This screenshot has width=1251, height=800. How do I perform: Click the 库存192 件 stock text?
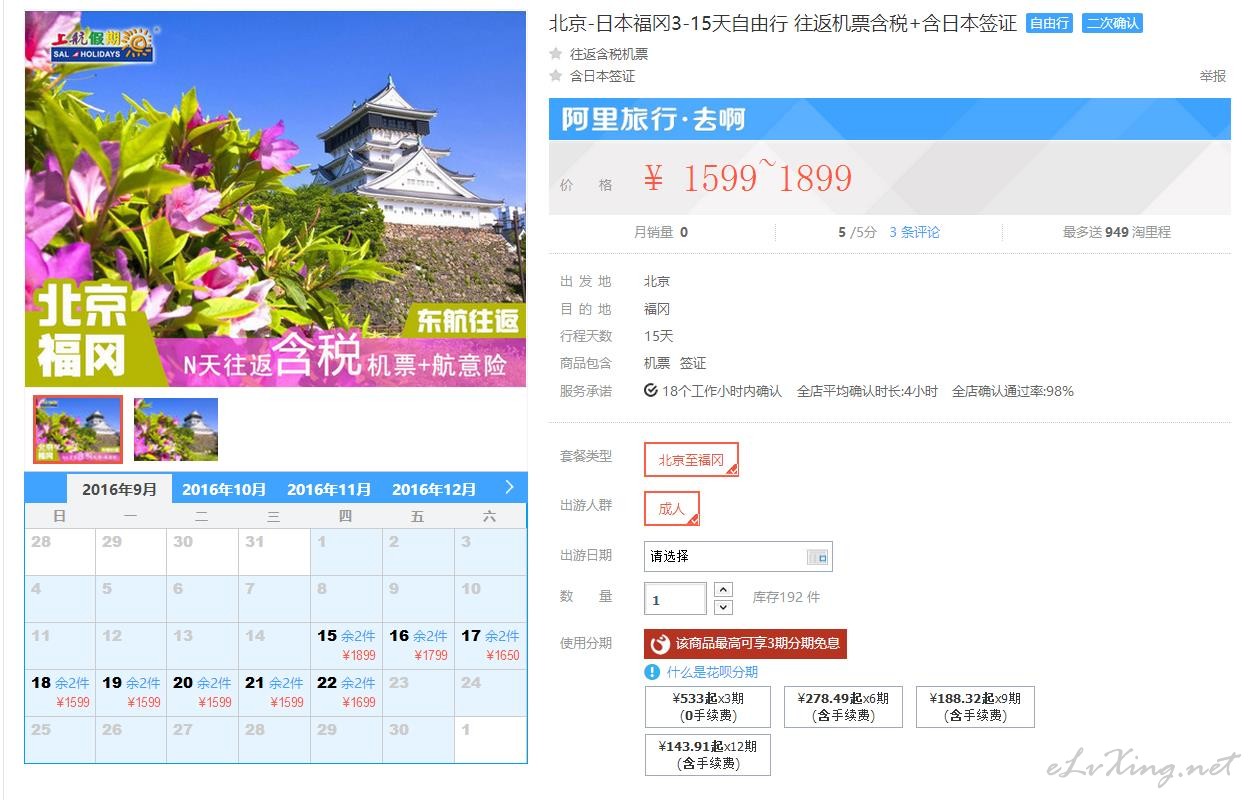pyautogui.click(x=786, y=597)
